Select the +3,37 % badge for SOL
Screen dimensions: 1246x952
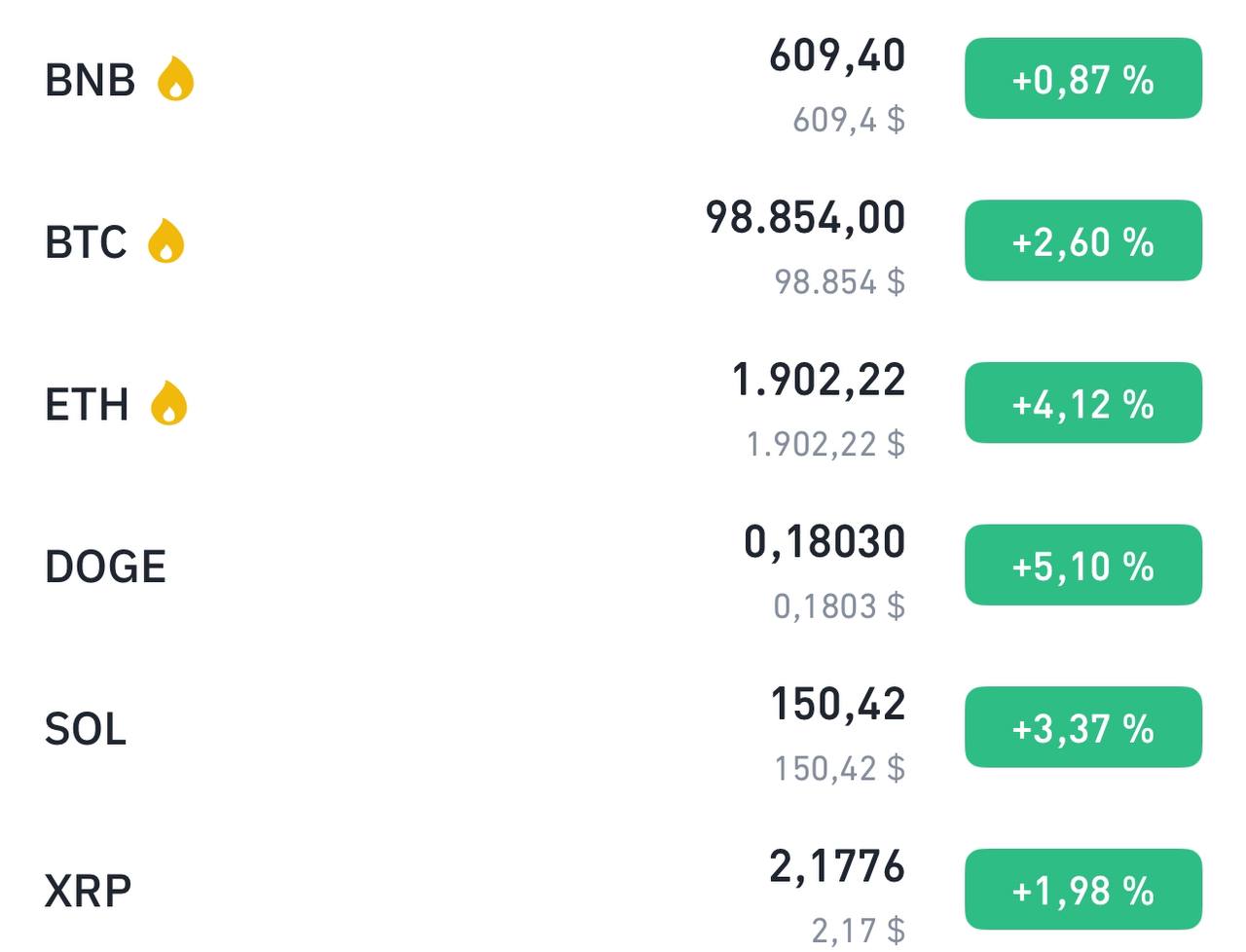pyautogui.click(x=1083, y=728)
